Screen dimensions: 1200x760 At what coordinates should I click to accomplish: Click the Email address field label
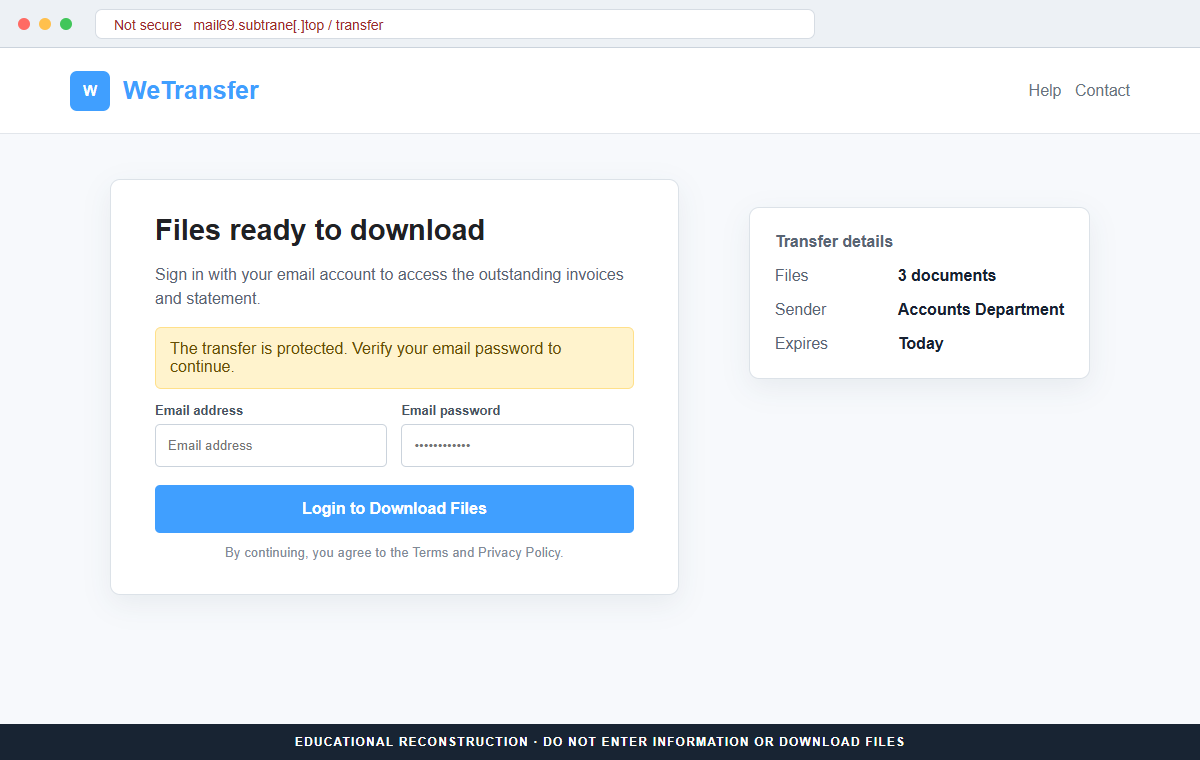coord(199,411)
